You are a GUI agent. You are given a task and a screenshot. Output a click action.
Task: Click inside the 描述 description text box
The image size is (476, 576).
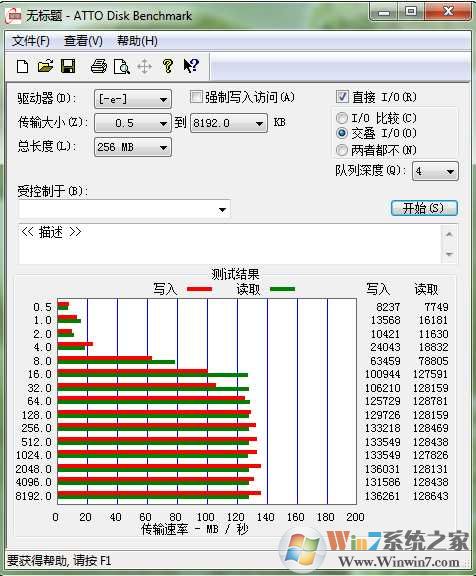(x=230, y=244)
